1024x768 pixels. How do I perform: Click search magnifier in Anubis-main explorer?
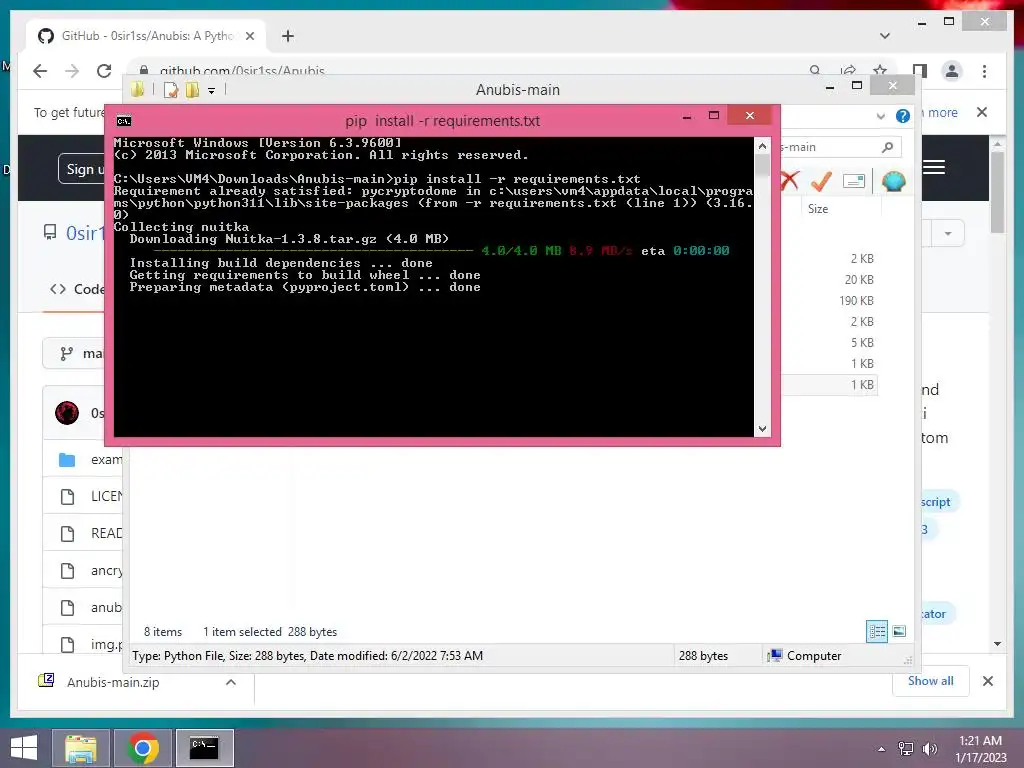tap(887, 148)
